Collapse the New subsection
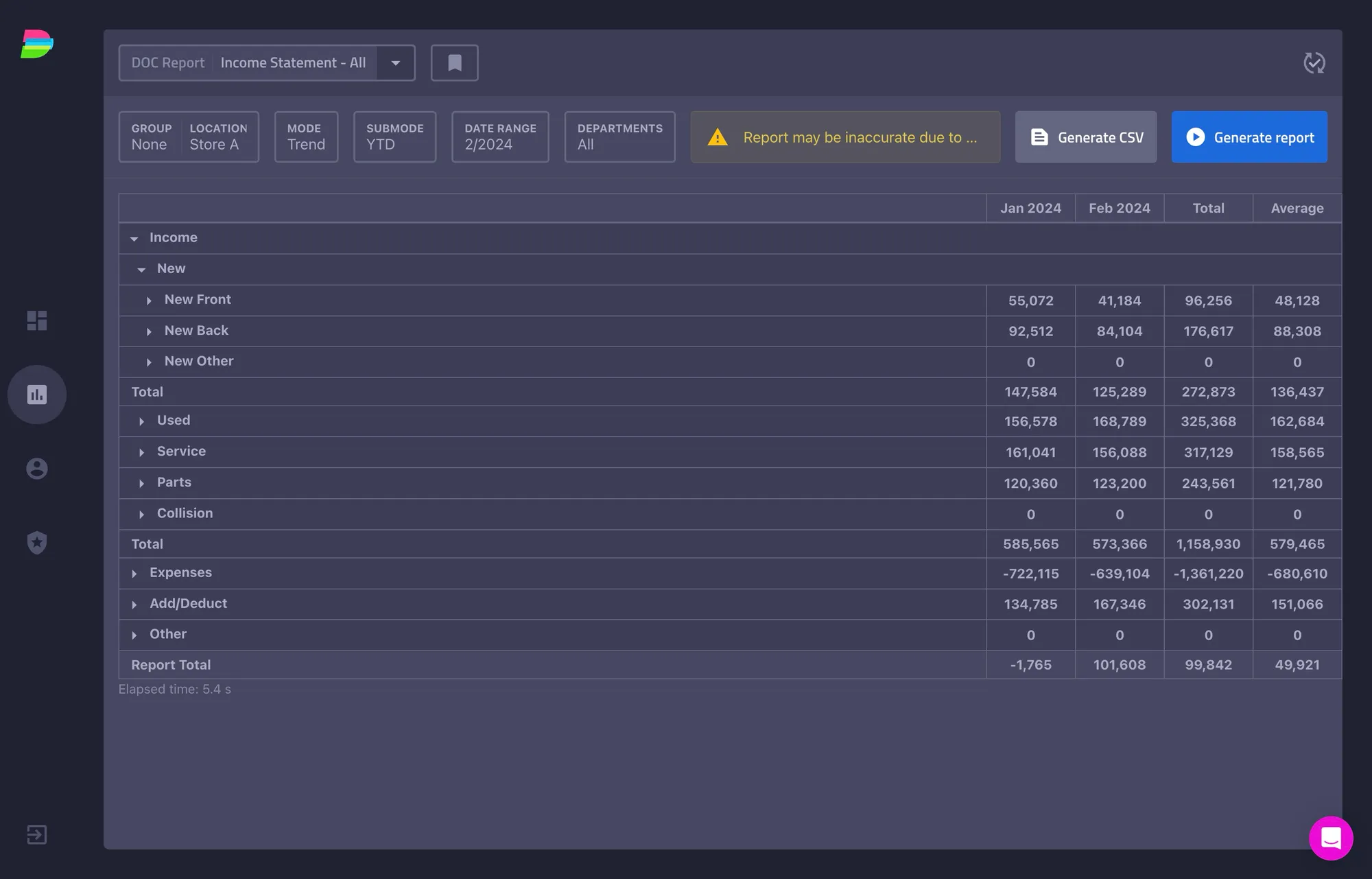This screenshot has height=879, width=1372. [x=141, y=270]
